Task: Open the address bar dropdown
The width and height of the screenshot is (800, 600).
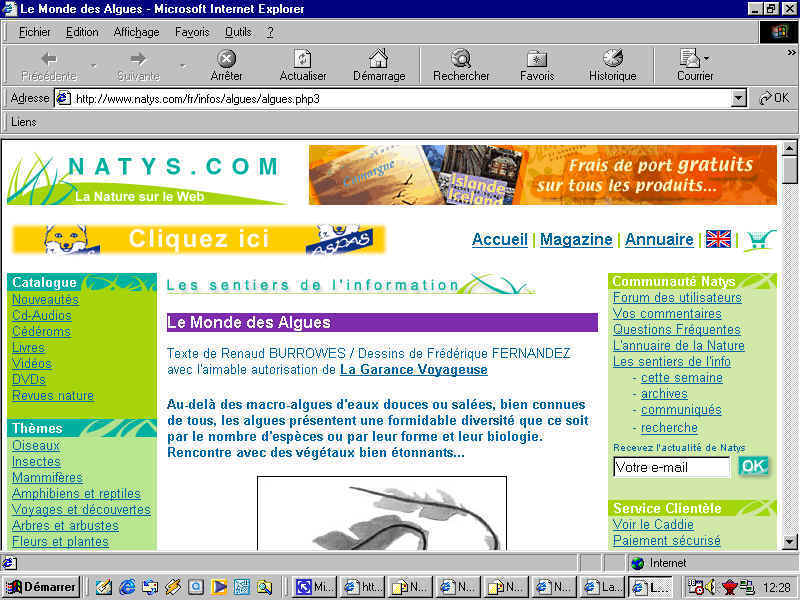Action: [738, 98]
